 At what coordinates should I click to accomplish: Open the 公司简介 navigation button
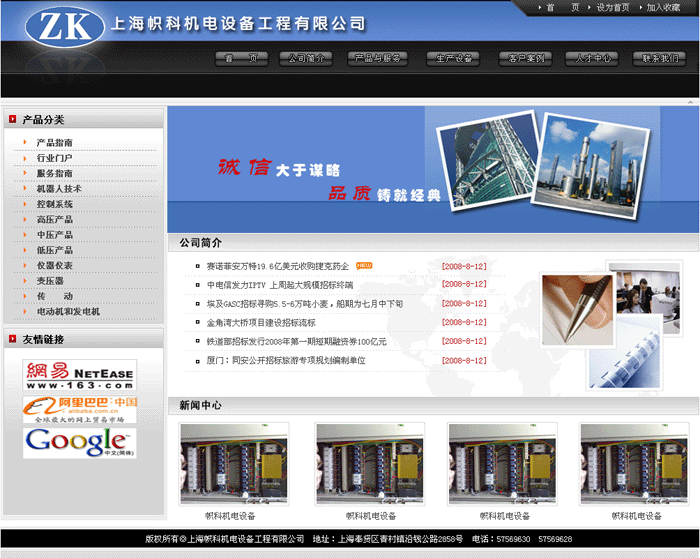[x=306, y=58]
